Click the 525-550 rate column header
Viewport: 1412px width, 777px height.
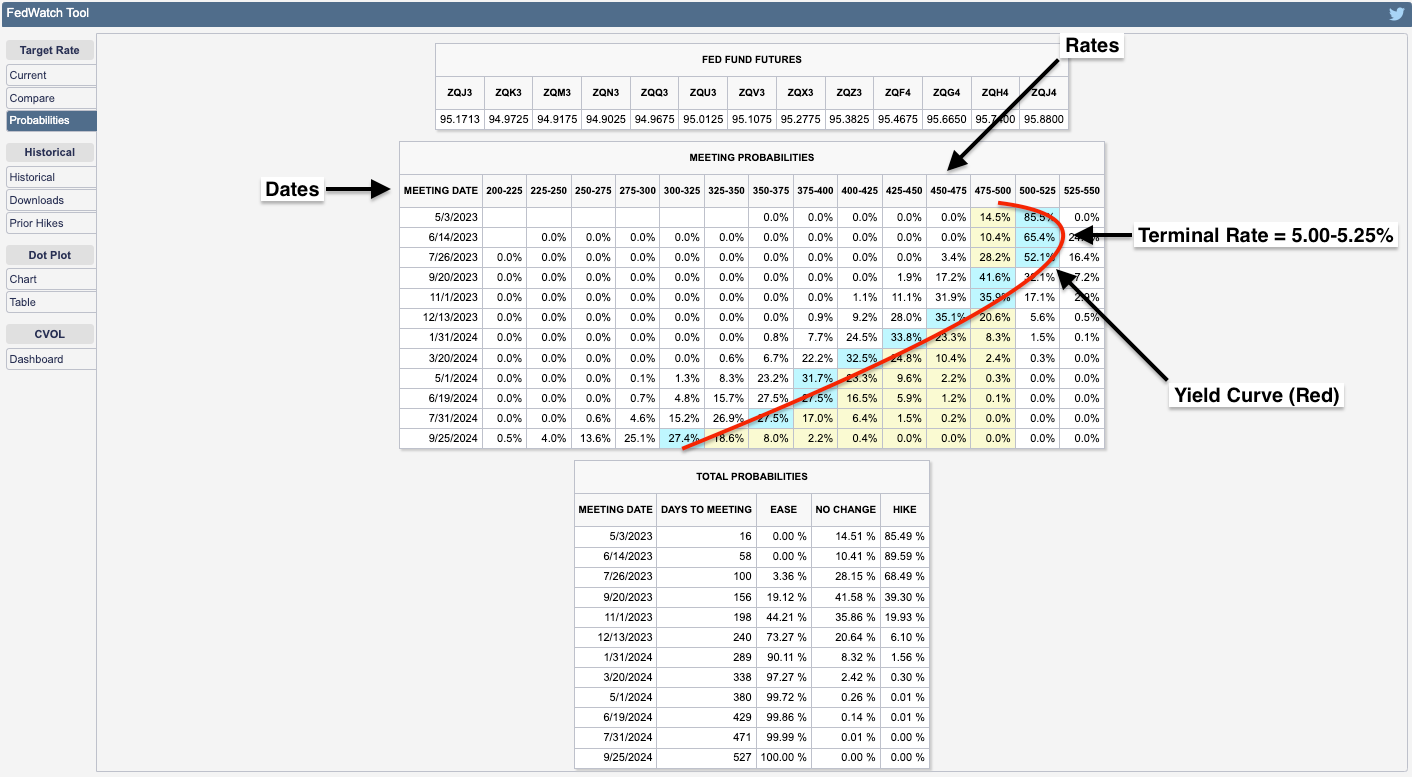click(x=1082, y=190)
